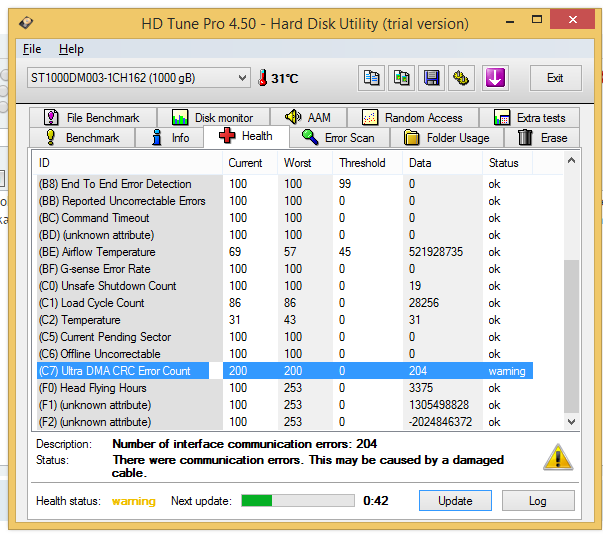Viewport: 603px width, 537px height.
Task: Click the 0:42 countdown timer
Action: click(x=376, y=500)
